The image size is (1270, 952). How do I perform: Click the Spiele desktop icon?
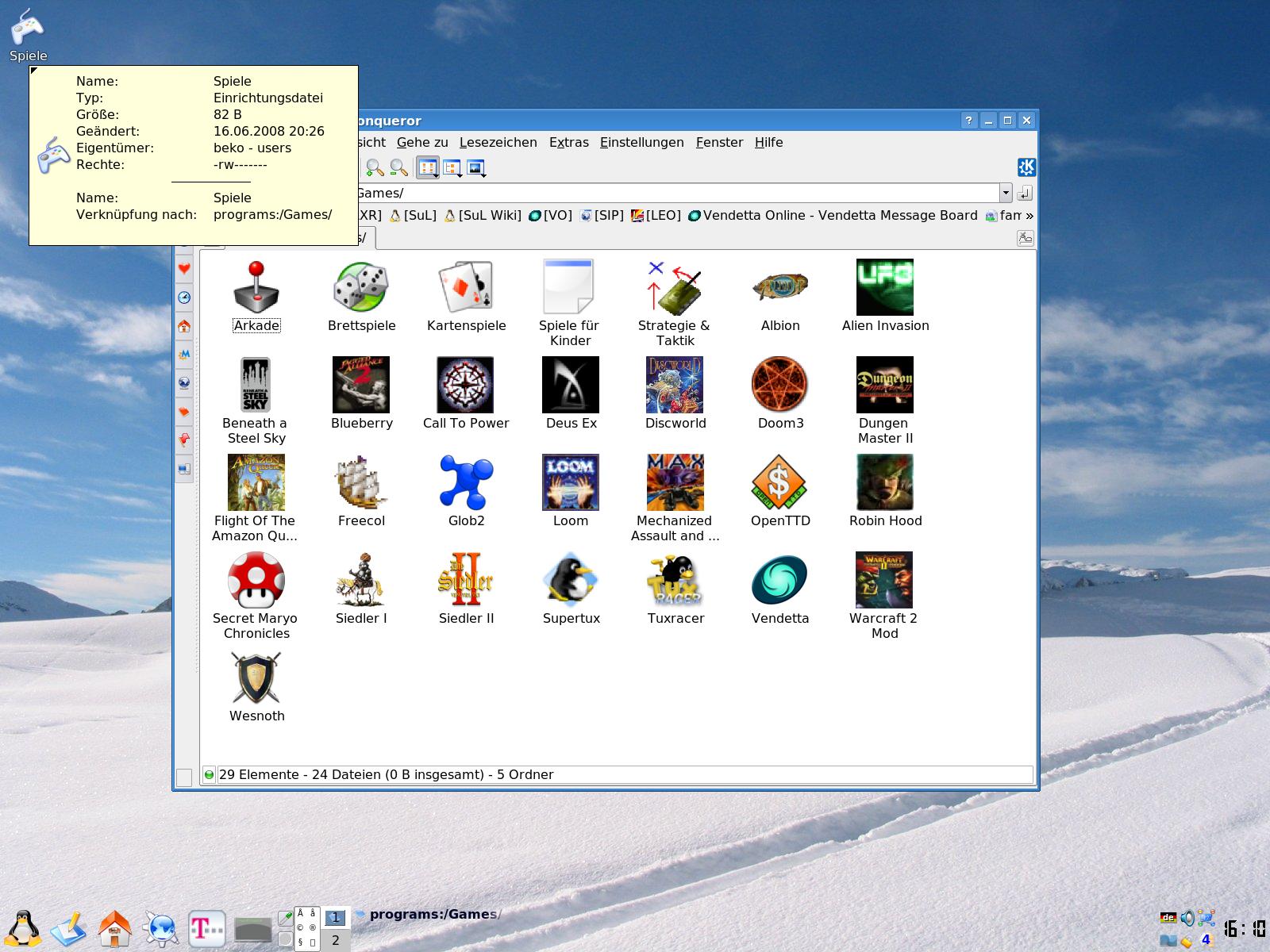pyautogui.click(x=28, y=34)
